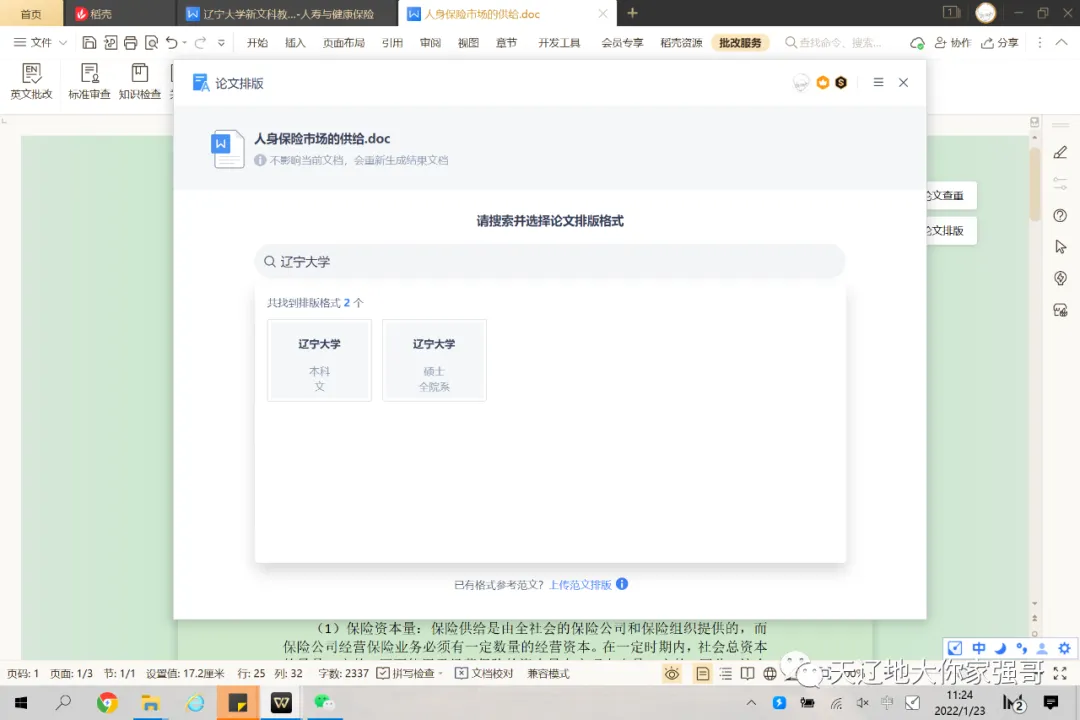Toggle eye protection mode in status bar

click(672, 674)
